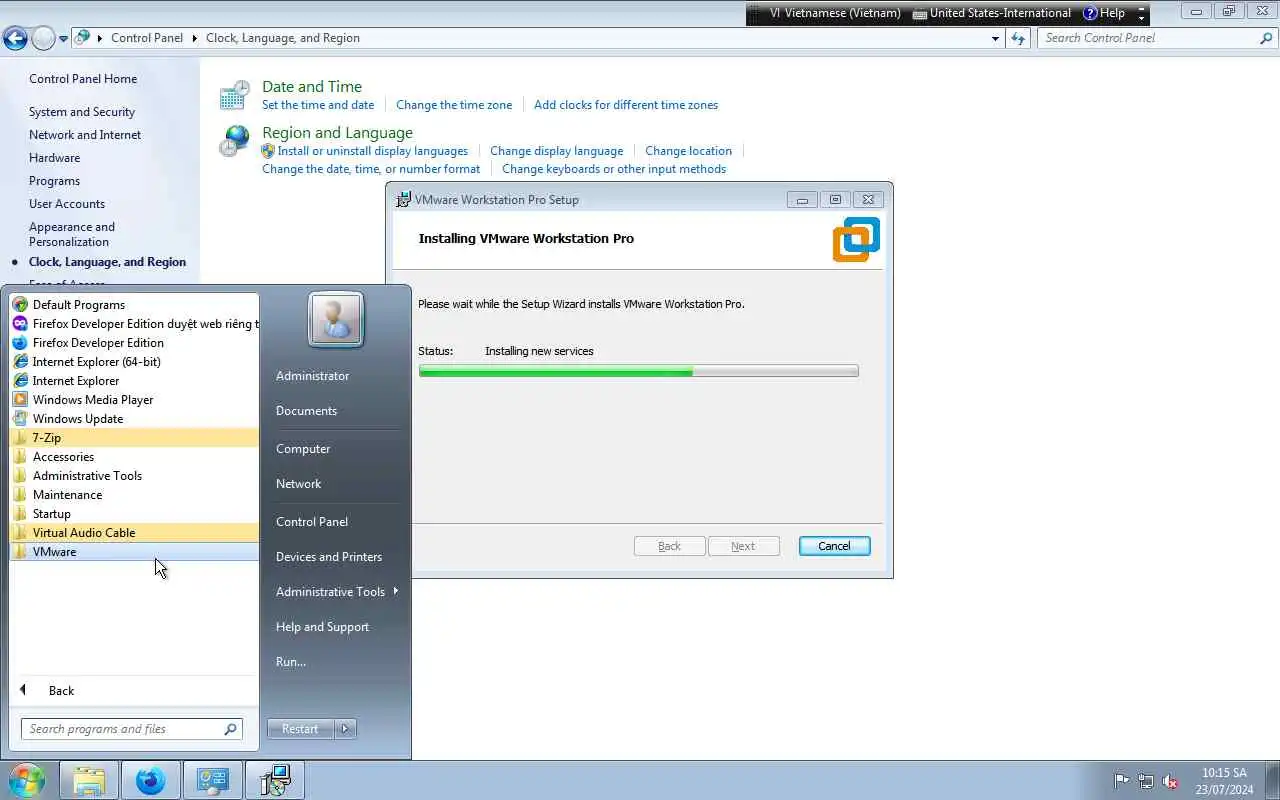Click the taskbar clock showing 10:15 SA

pos(1226,781)
